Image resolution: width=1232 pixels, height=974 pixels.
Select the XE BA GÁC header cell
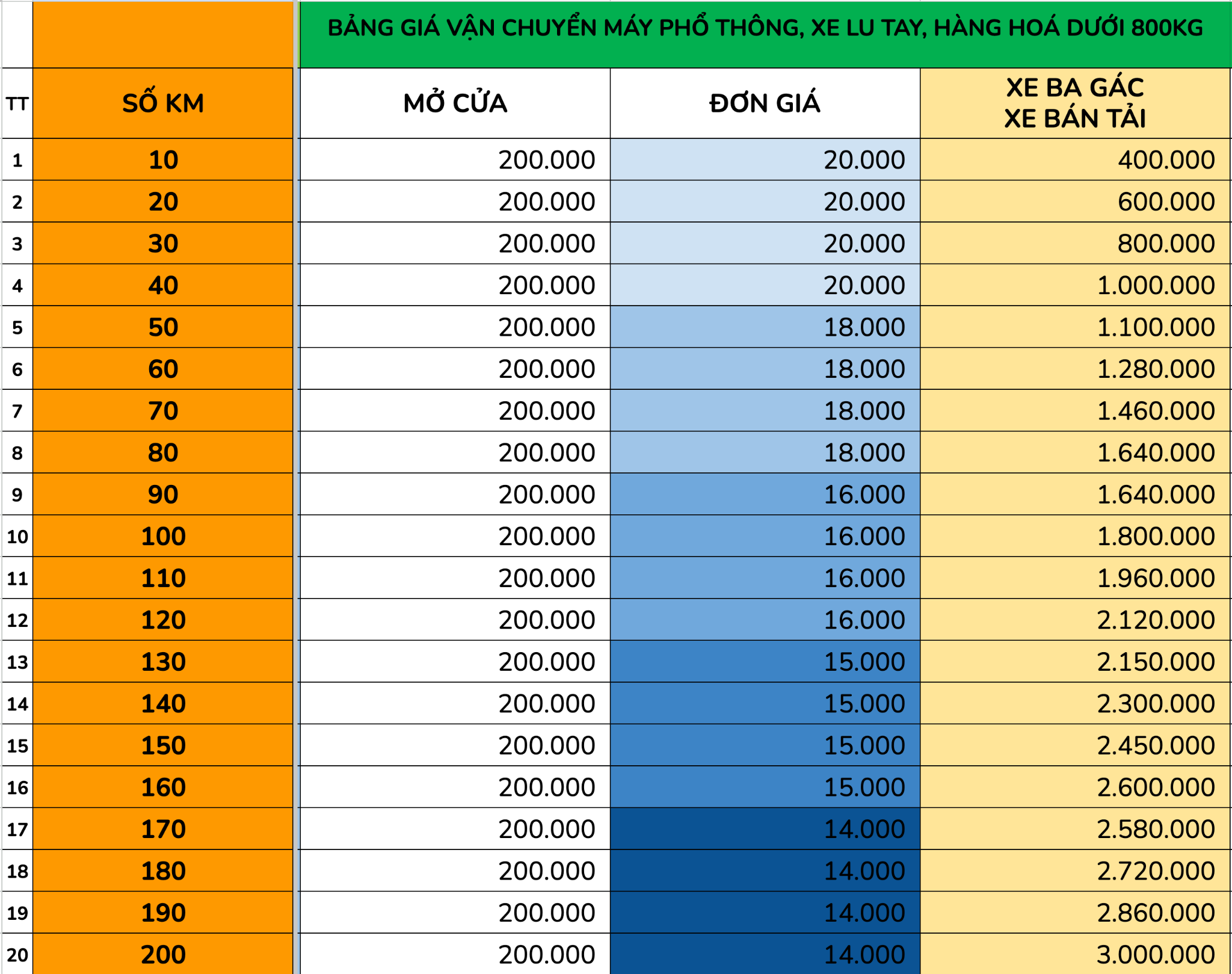[1075, 103]
